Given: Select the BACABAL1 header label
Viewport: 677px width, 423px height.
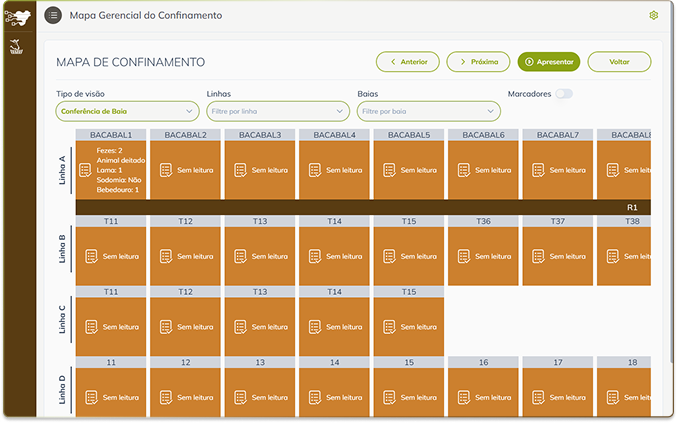Looking at the screenshot, I should click(x=111, y=135).
